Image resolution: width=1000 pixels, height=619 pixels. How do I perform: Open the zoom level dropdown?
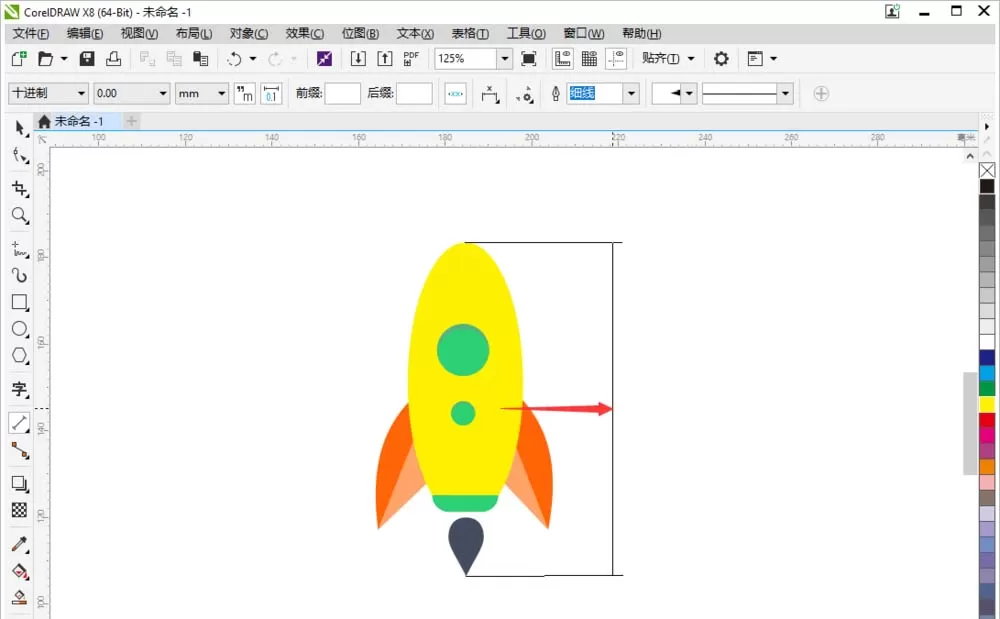point(504,59)
